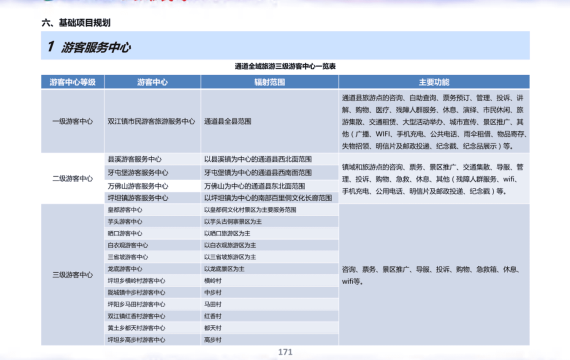The height and width of the screenshot is (360, 570).
Task: Select the 皇都游客中心 cell
Action: tap(152, 210)
